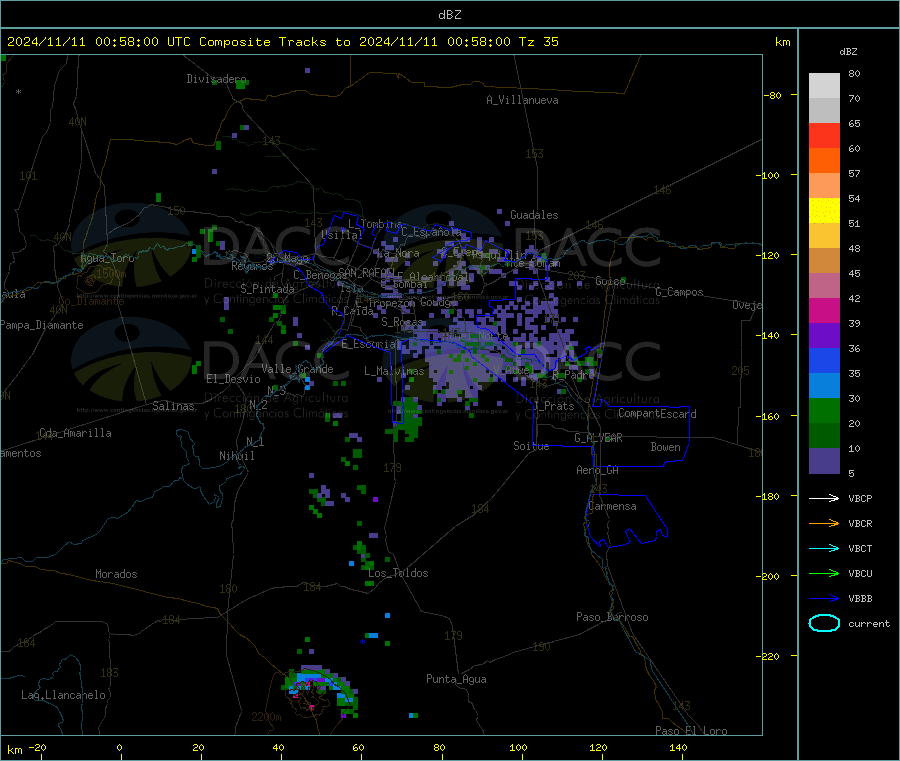
Task: Click the Aero_GA map label
Action: (x=597, y=470)
